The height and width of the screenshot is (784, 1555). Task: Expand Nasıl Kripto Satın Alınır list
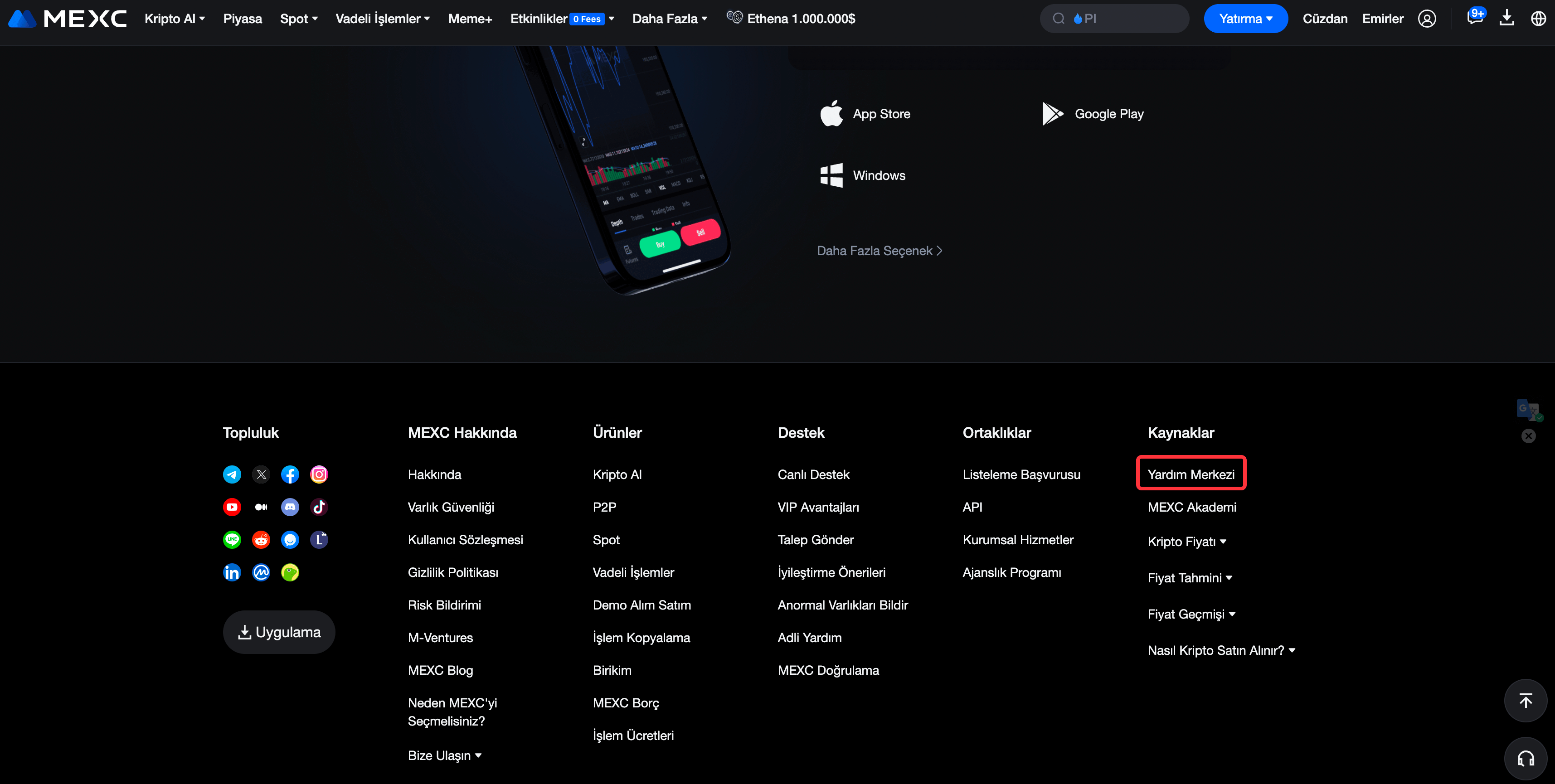pos(1222,650)
